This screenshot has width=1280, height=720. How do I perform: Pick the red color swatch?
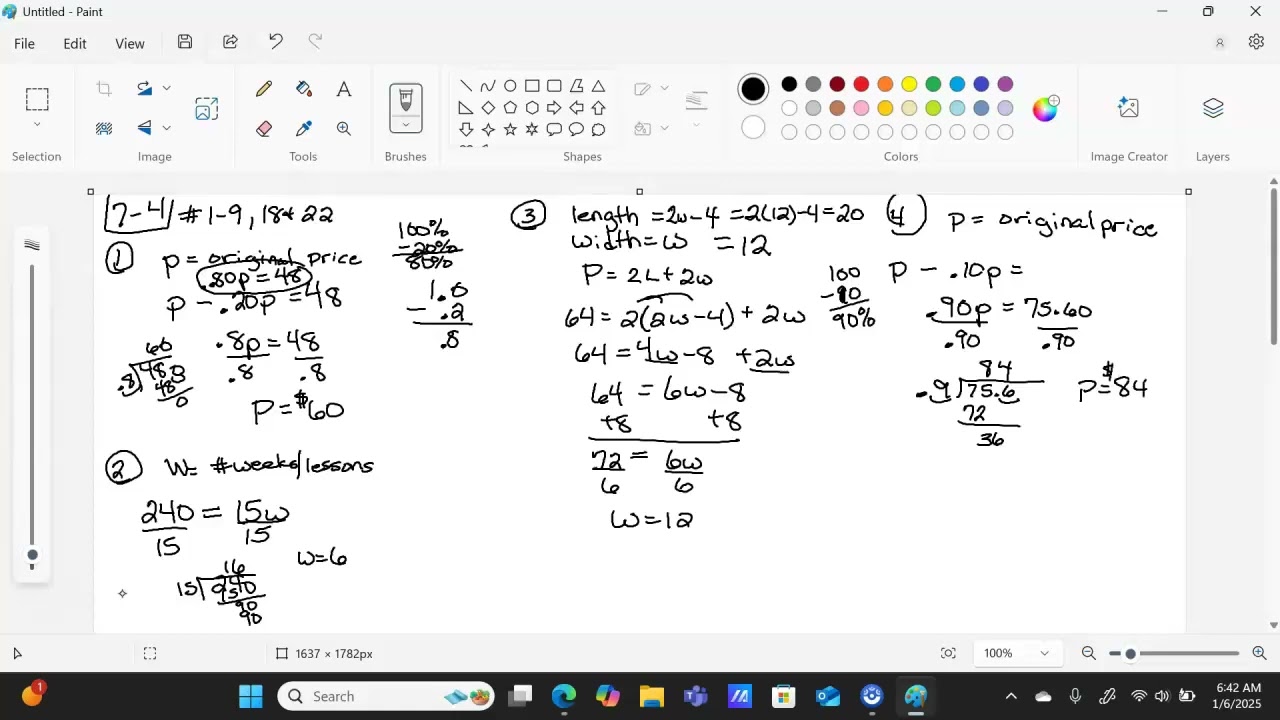click(861, 85)
